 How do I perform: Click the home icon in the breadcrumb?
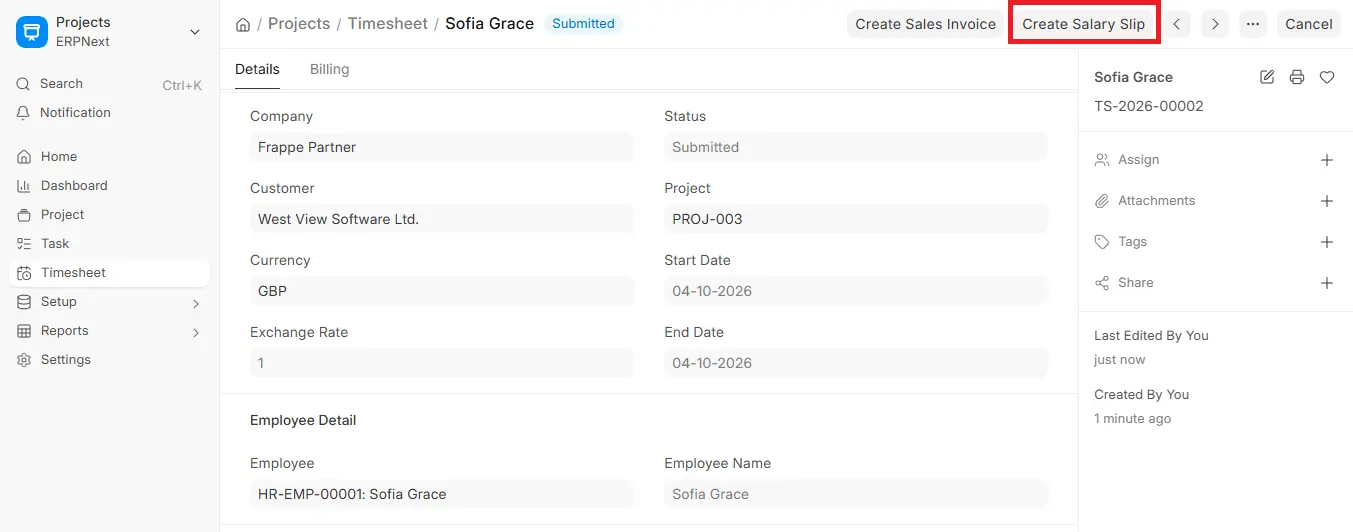click(243, 24)
